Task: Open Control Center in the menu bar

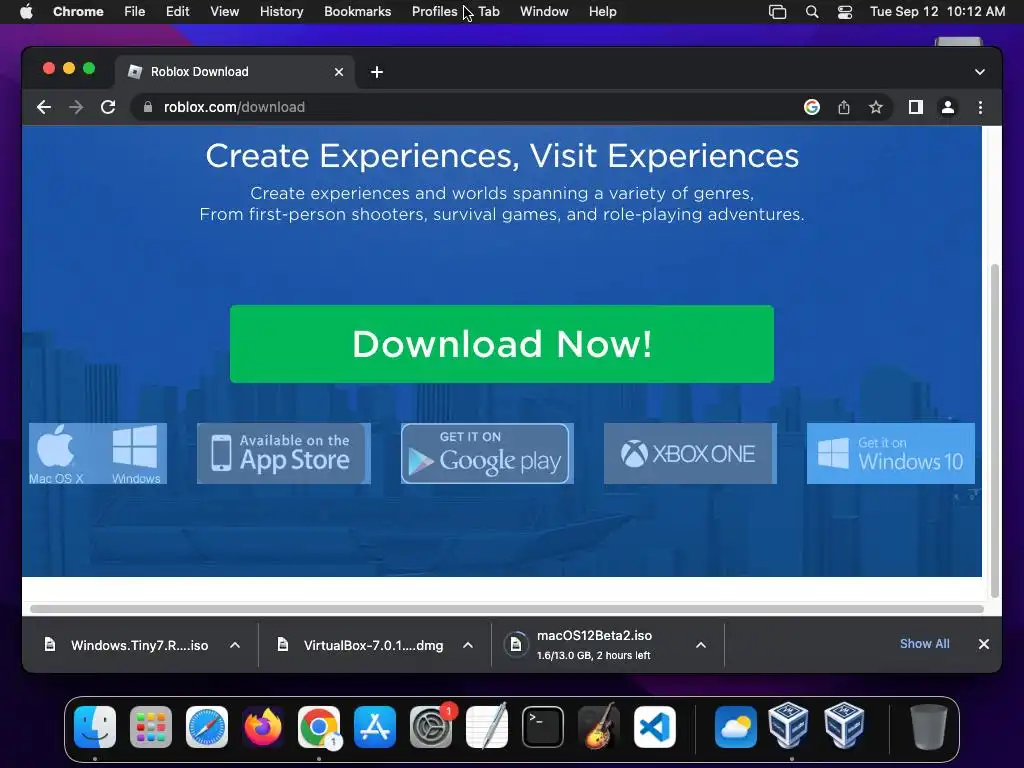Action: point(845,12)
